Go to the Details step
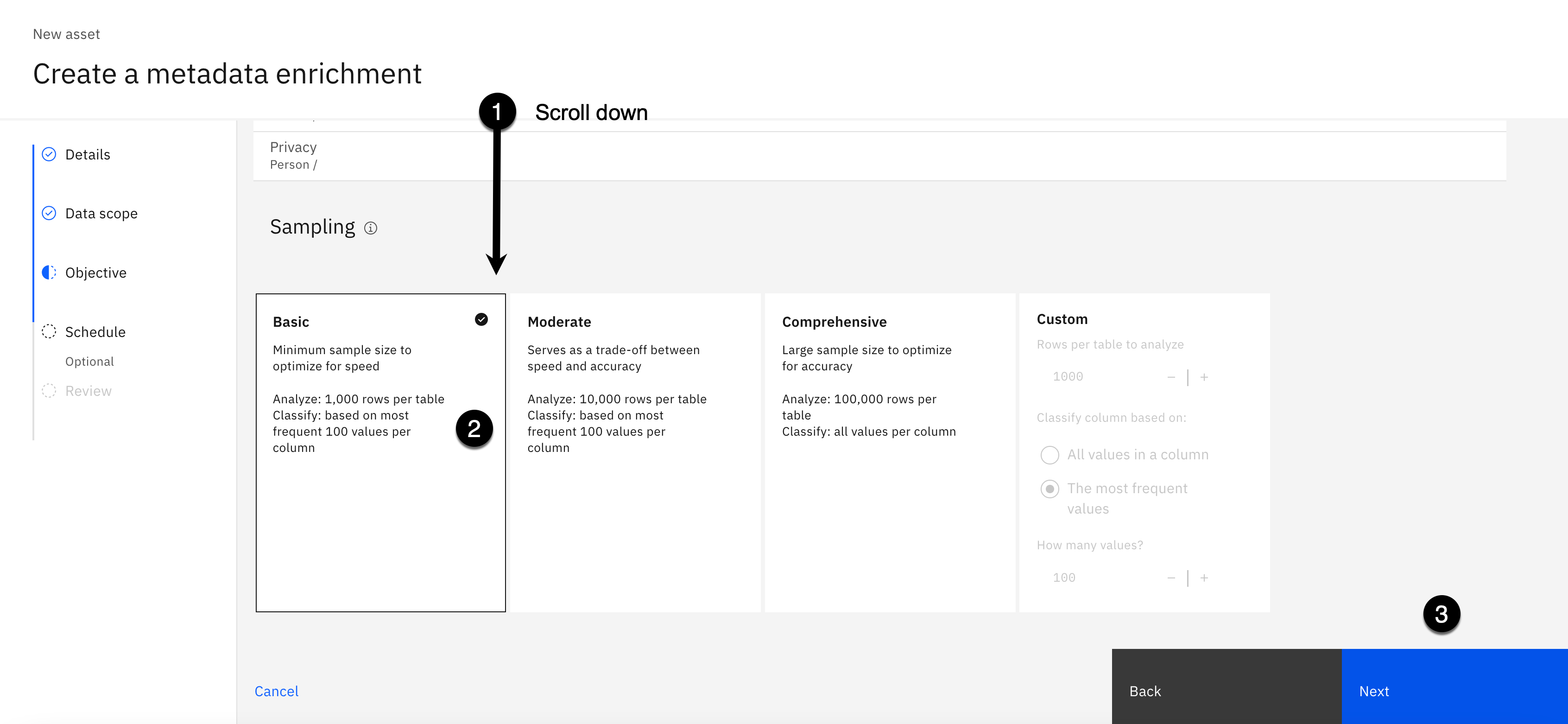 (88, 155)
